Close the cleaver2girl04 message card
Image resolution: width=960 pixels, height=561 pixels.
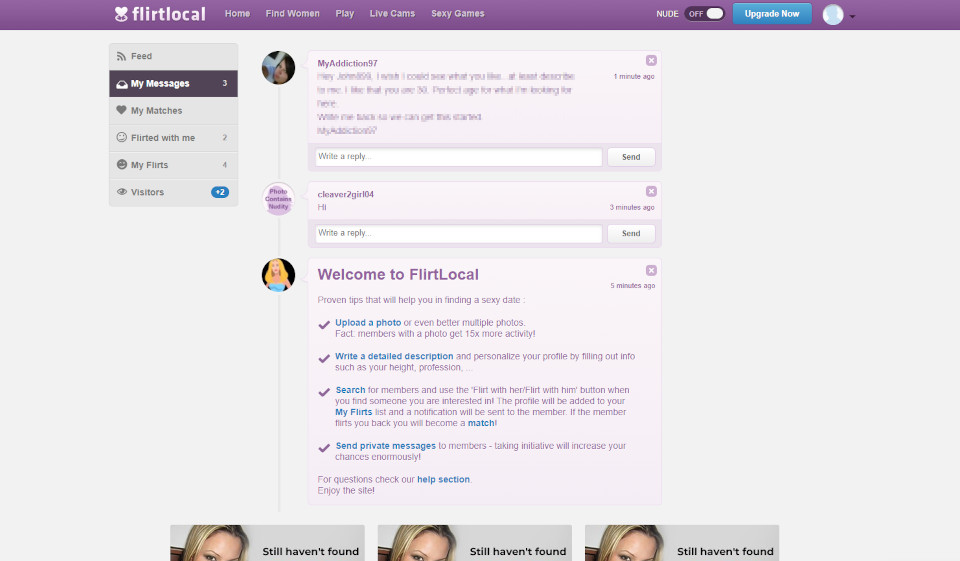click(651, 191)
